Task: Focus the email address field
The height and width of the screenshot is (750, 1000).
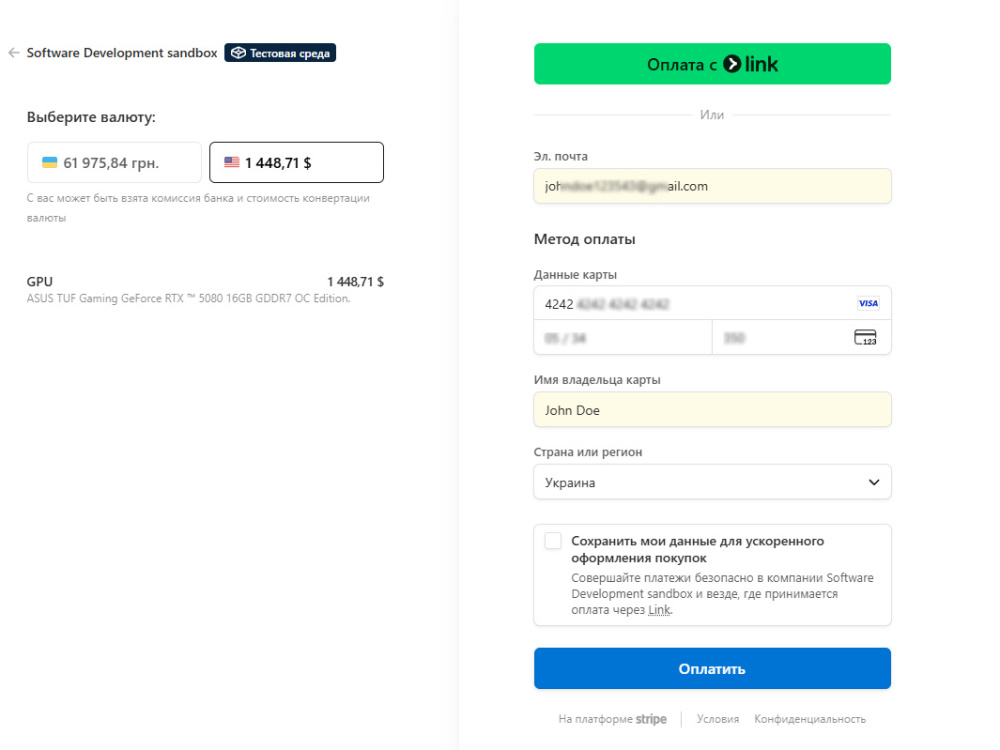Action: pos(712,186)
